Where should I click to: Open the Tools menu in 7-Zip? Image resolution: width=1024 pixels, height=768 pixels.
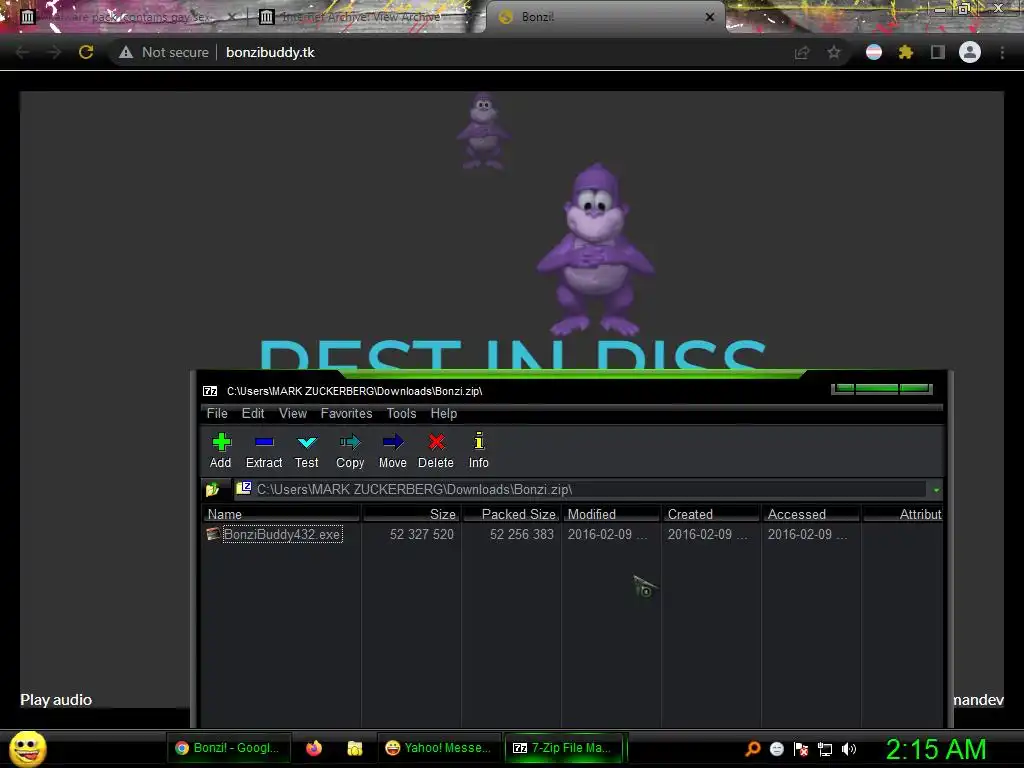(x=401, y=413)
